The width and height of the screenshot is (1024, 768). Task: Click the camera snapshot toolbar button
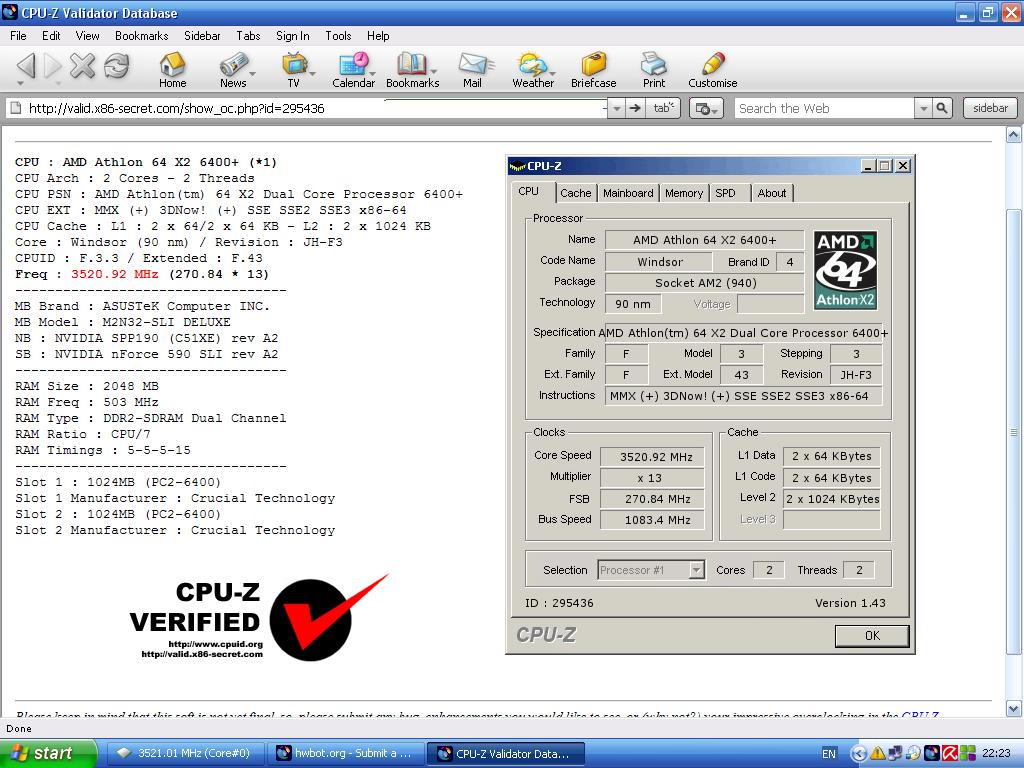click(706, 108)
